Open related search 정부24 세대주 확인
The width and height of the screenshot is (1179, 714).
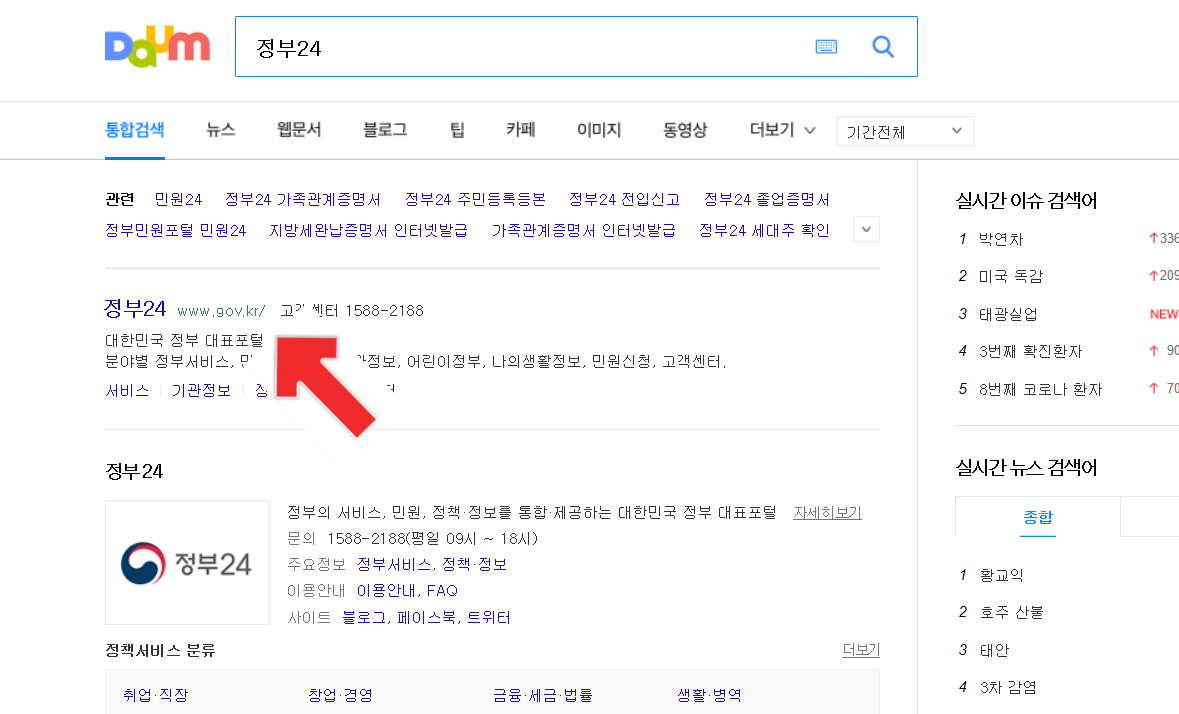(764, 230)
